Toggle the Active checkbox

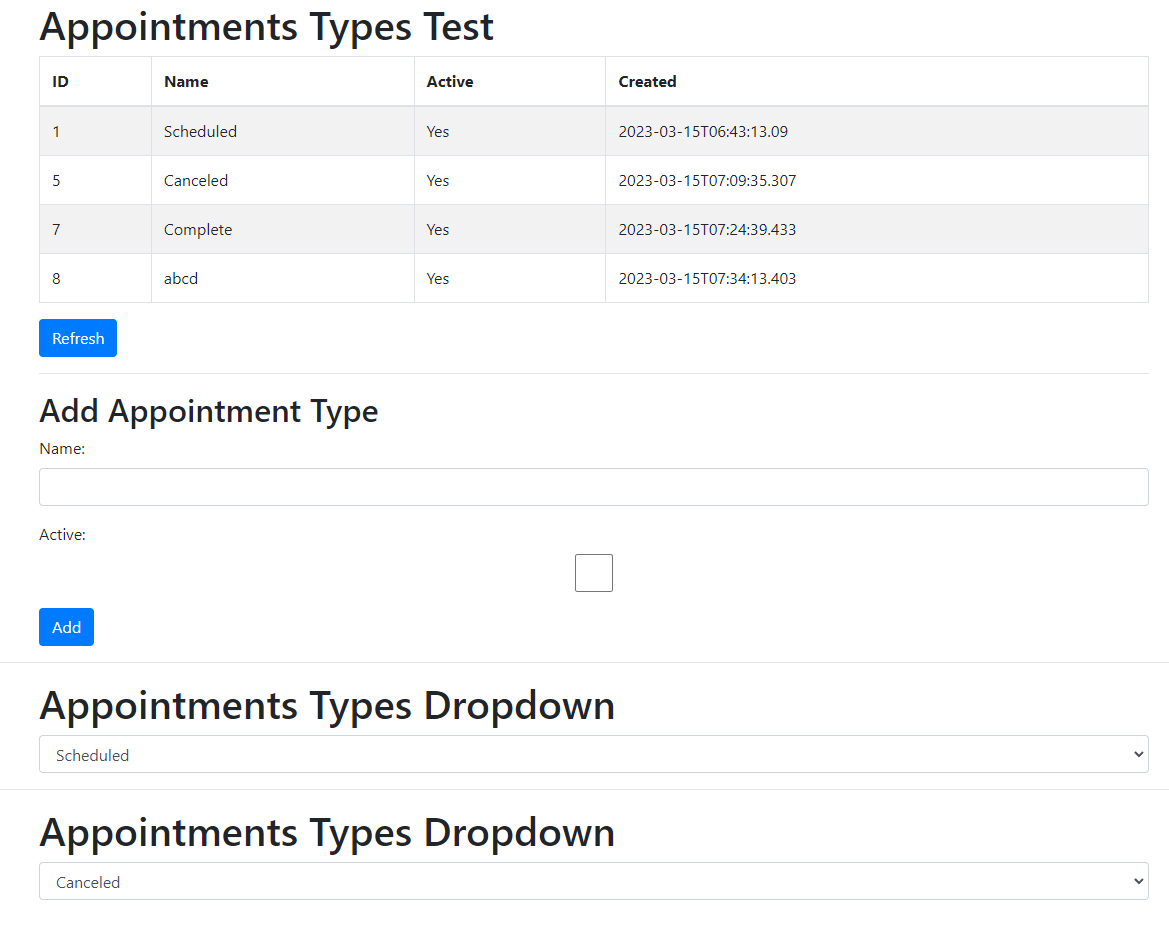click(593, 573)
